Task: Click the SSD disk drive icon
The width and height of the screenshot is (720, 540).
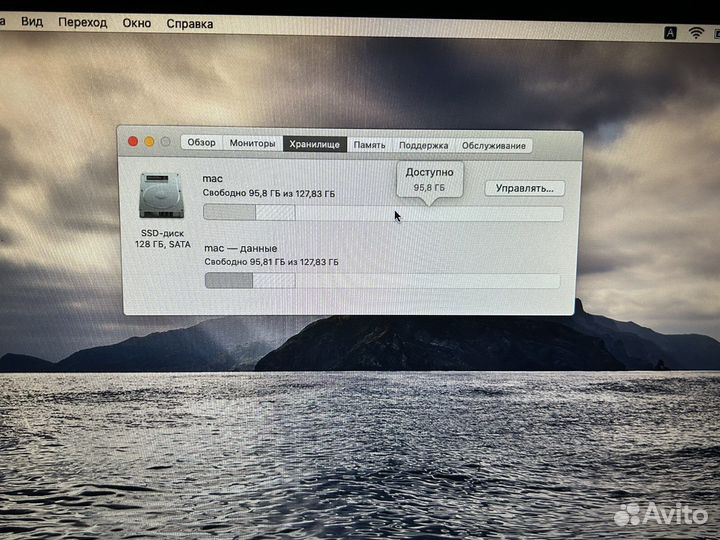Action: click(x=162, y=196)
